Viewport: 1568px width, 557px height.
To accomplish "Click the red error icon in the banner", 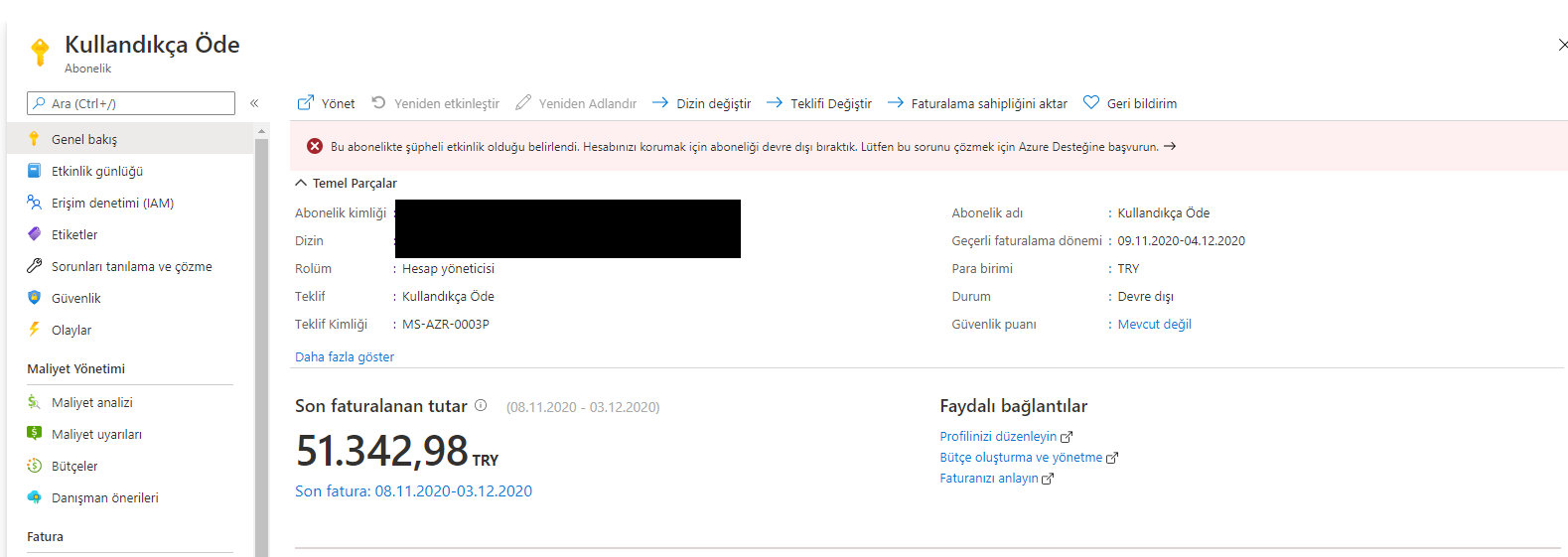I will click(315, 146).
